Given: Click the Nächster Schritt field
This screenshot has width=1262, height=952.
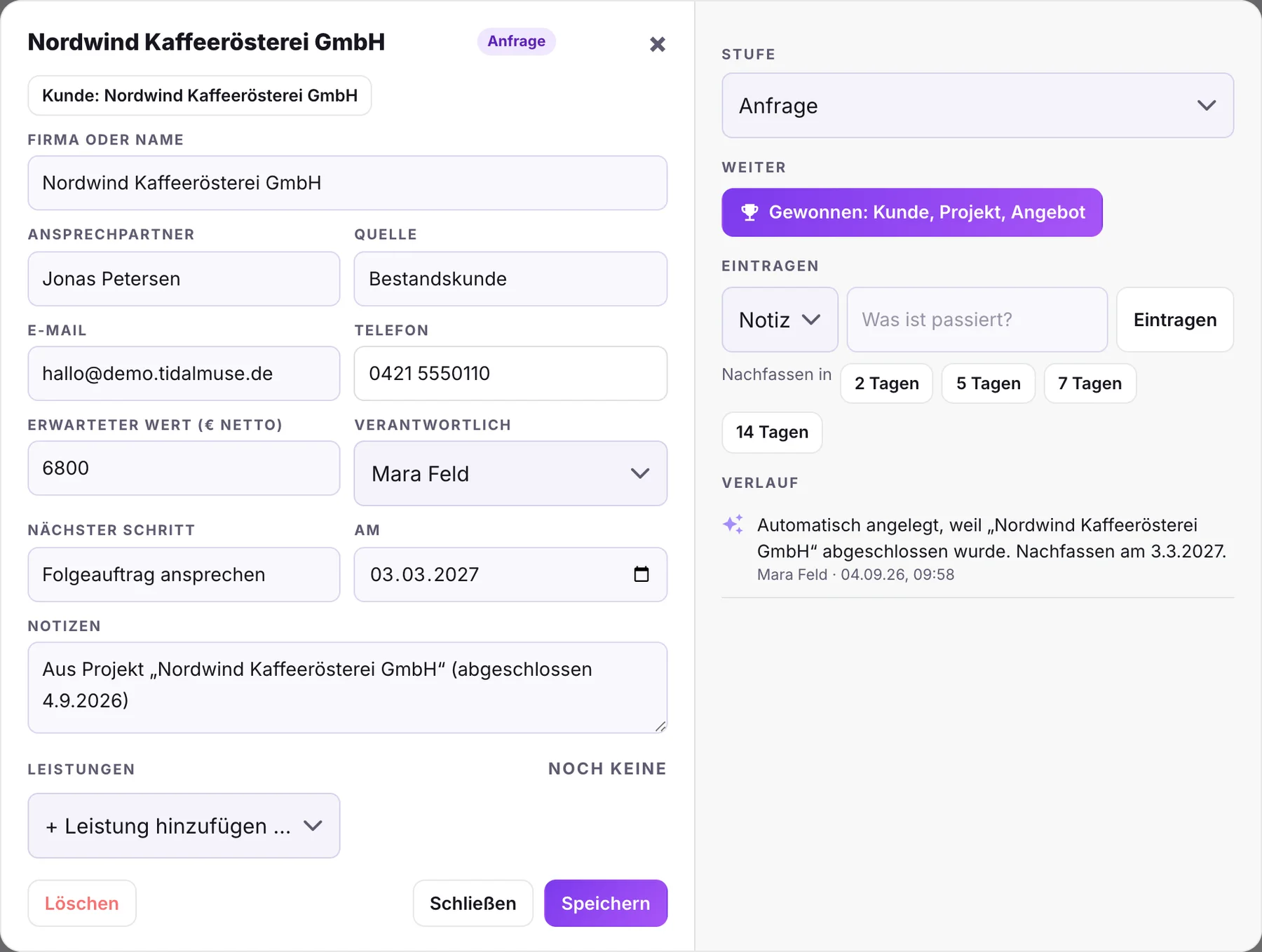Looking at the screenshot, I should tap(184, 575).
